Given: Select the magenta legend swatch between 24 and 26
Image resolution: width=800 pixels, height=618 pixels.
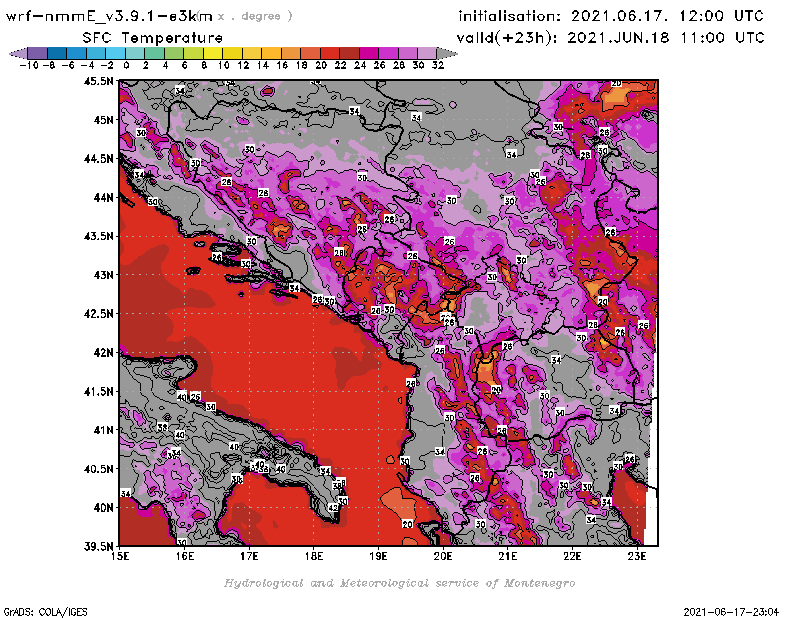Looking at the screenshot, I should point(368,53).
